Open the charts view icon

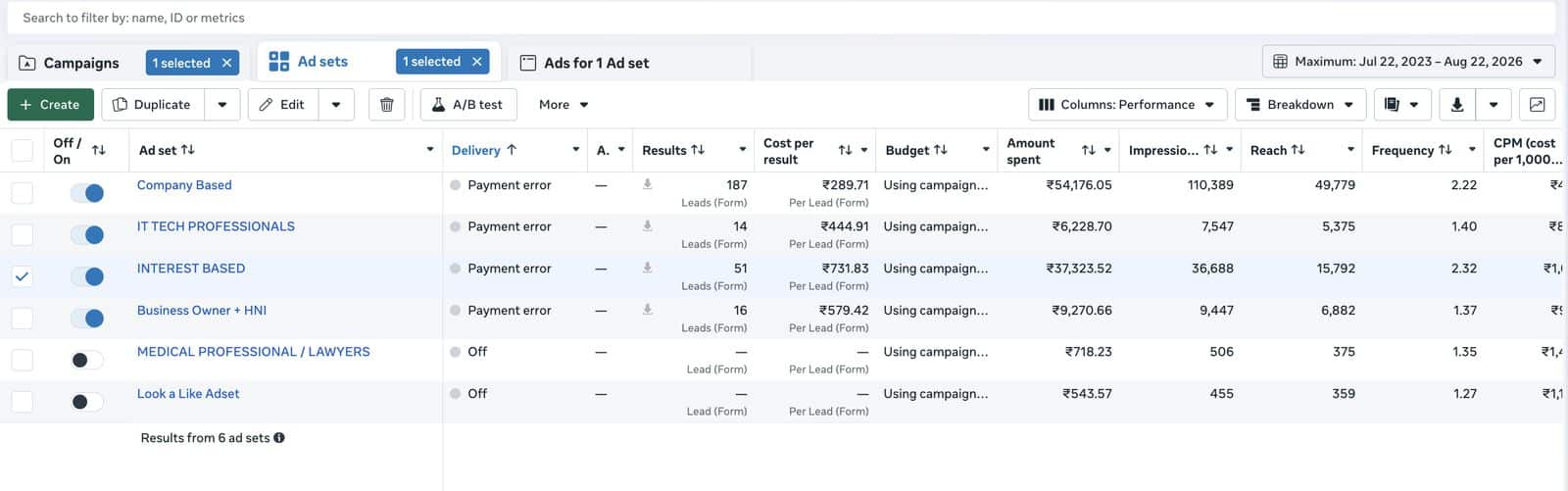pos(1537,105)
